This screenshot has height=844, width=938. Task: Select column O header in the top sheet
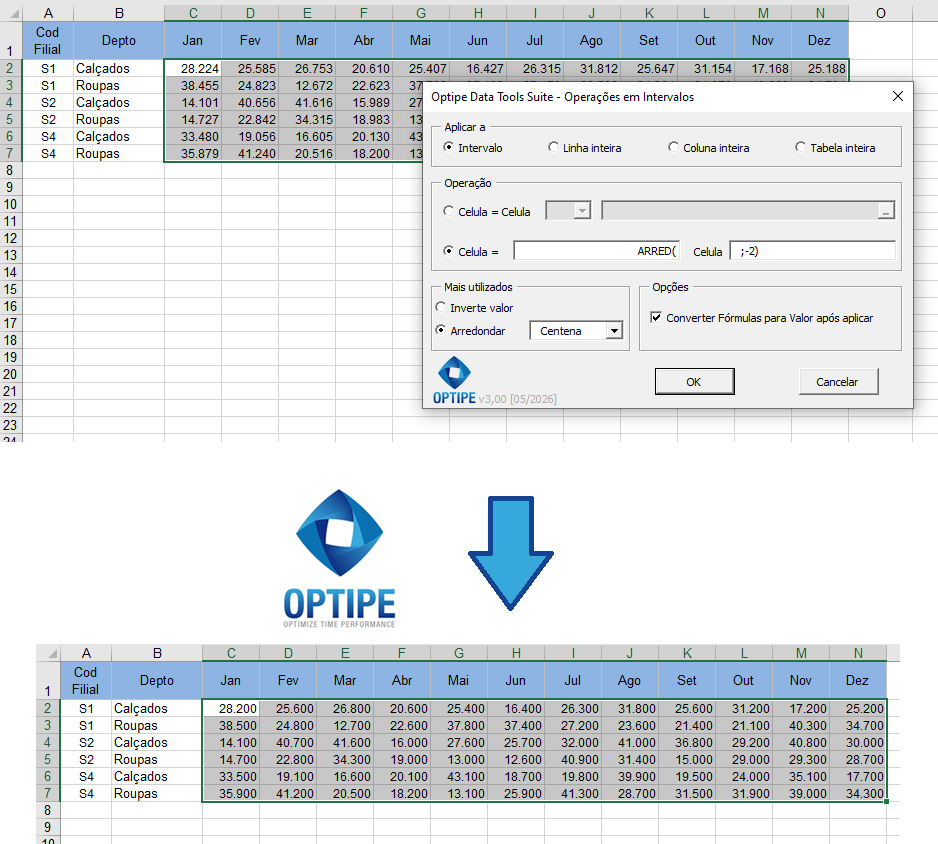tap(881, 13)
